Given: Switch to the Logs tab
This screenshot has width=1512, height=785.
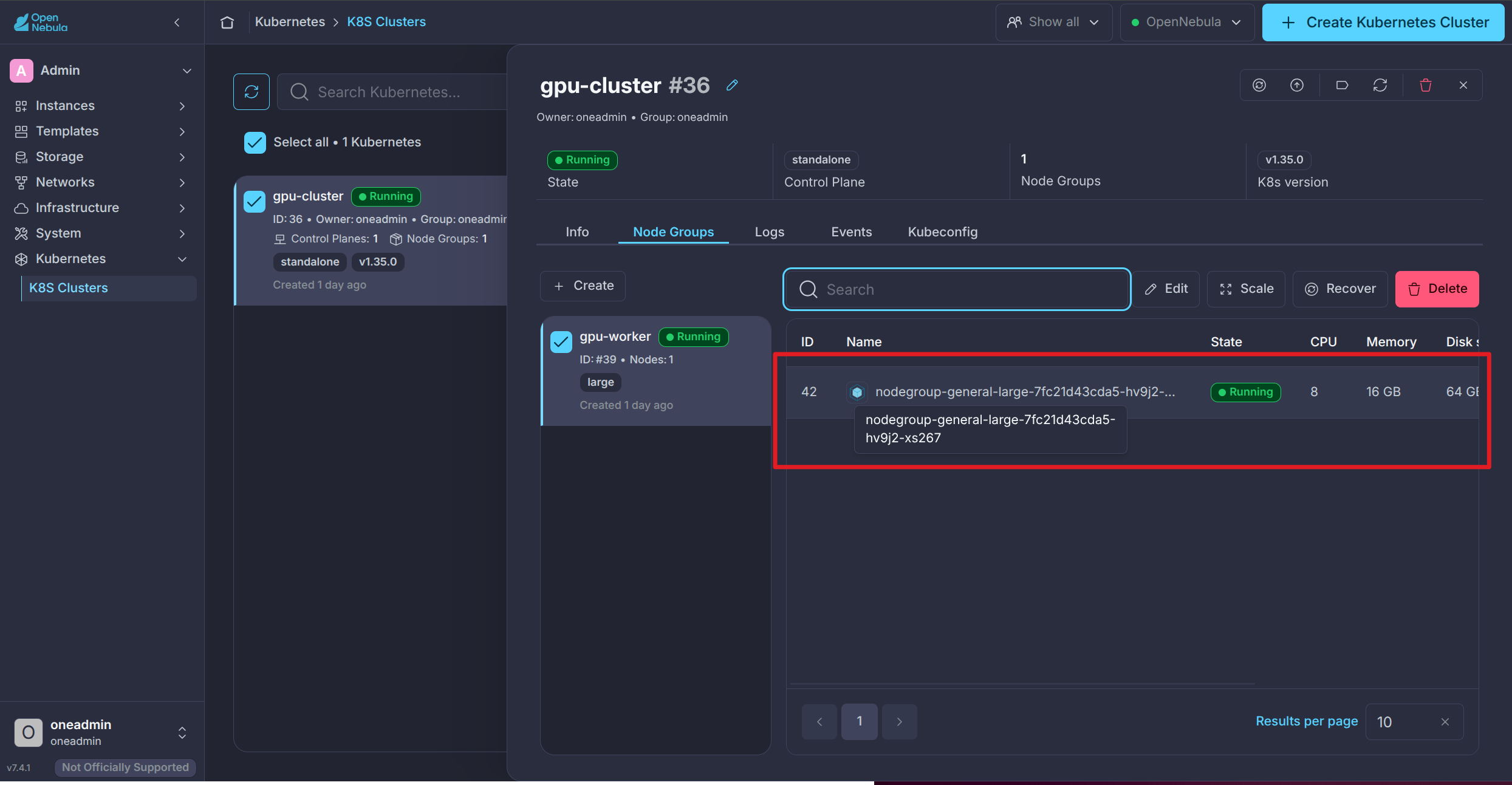Looking at the screenshot, I should tap(770, 231).
